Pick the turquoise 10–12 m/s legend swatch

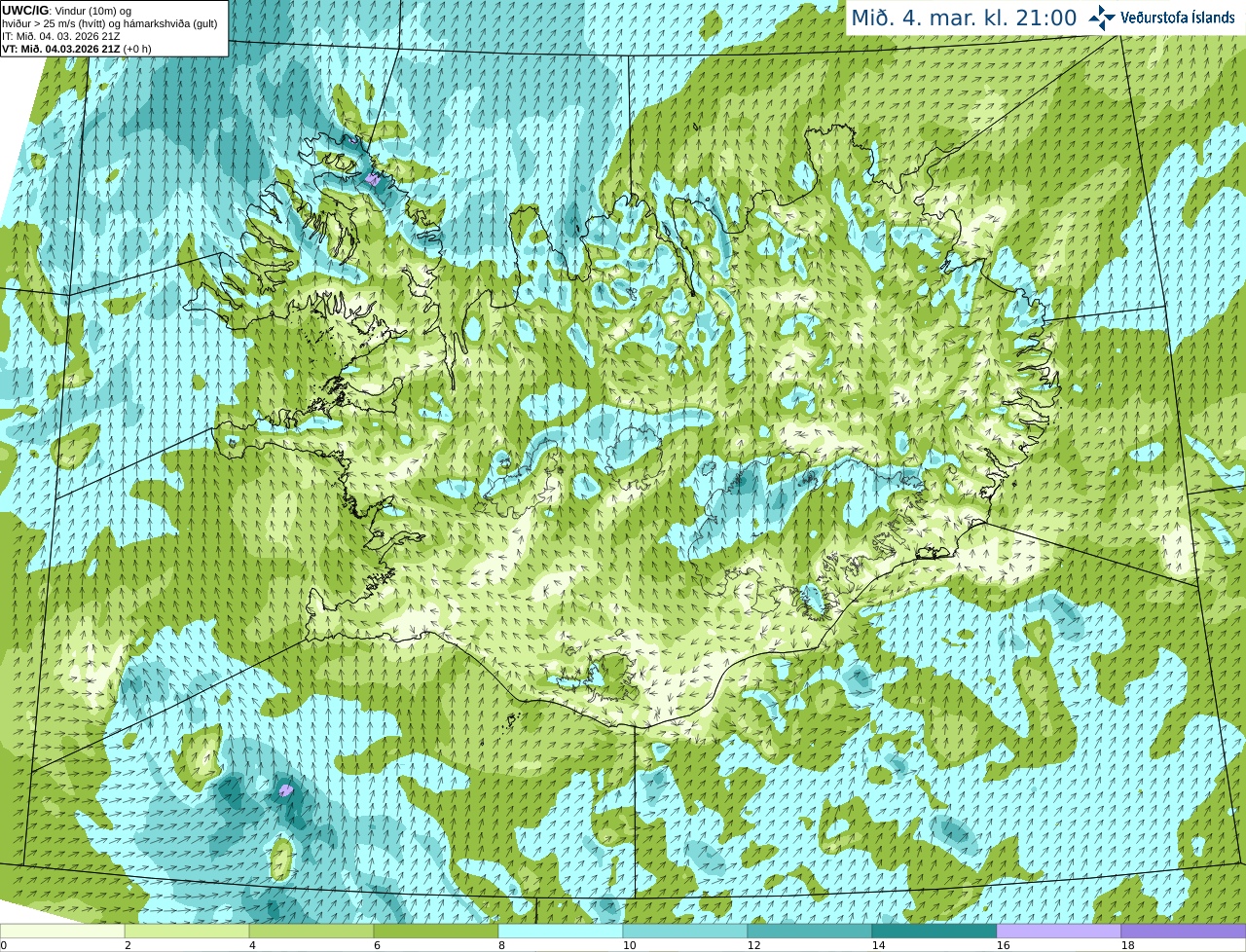(685, 932)
